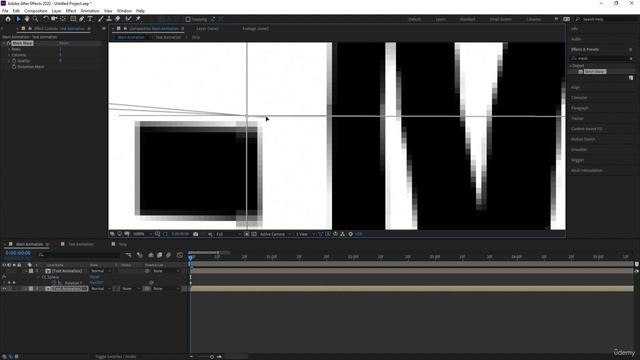
Task: Select the Selection arrow tool
Action: (18, 19)
